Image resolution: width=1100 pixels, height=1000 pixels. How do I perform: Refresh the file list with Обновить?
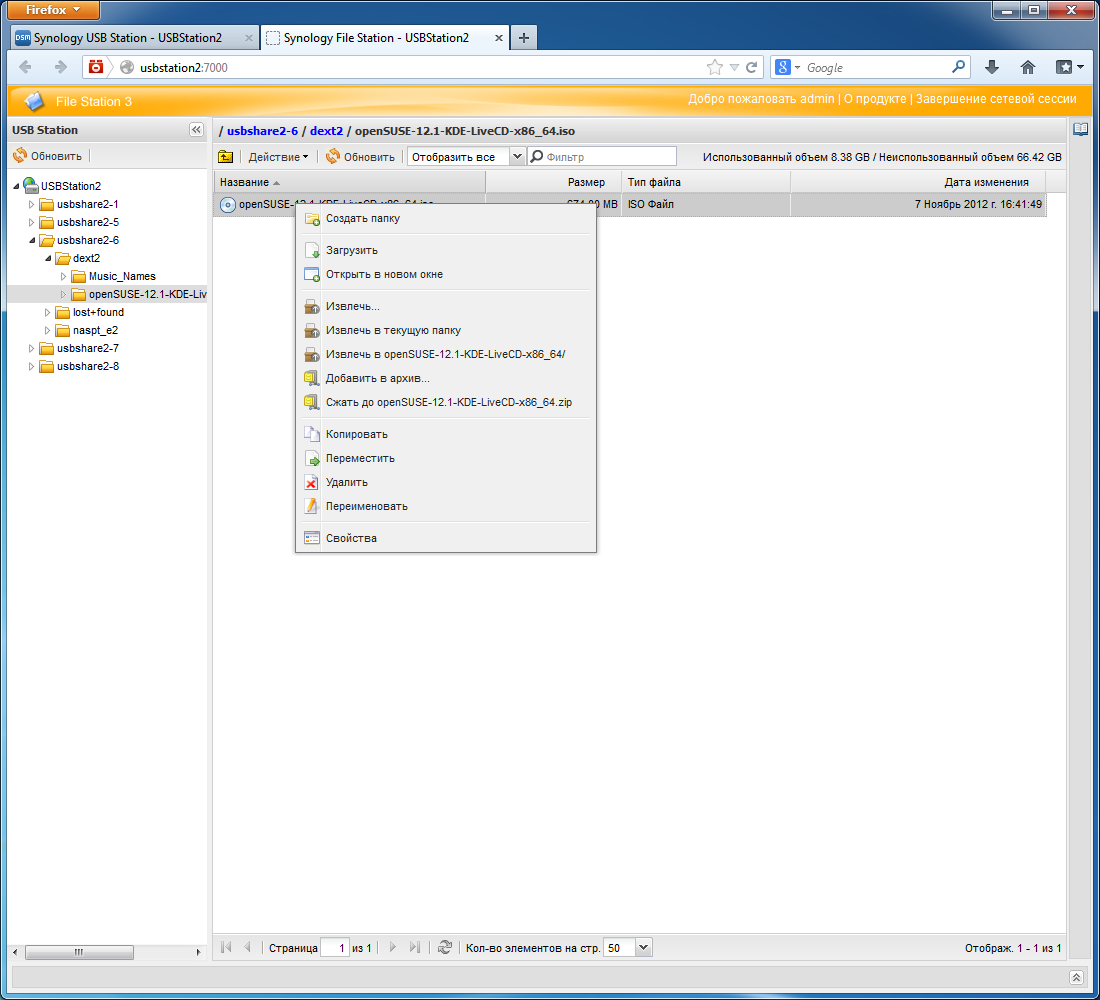click(361, 156)
